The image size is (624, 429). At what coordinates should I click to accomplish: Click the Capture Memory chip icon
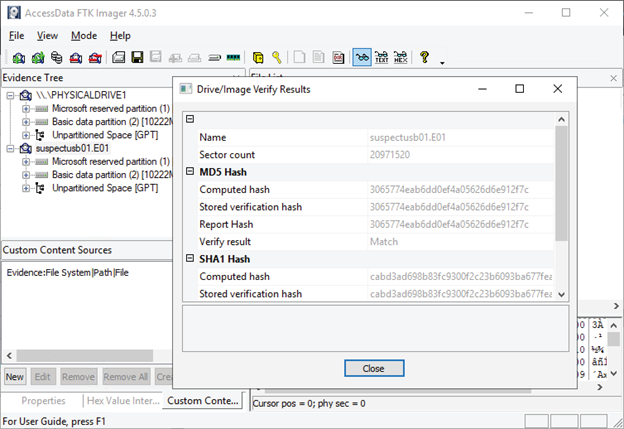click(233, 57)
